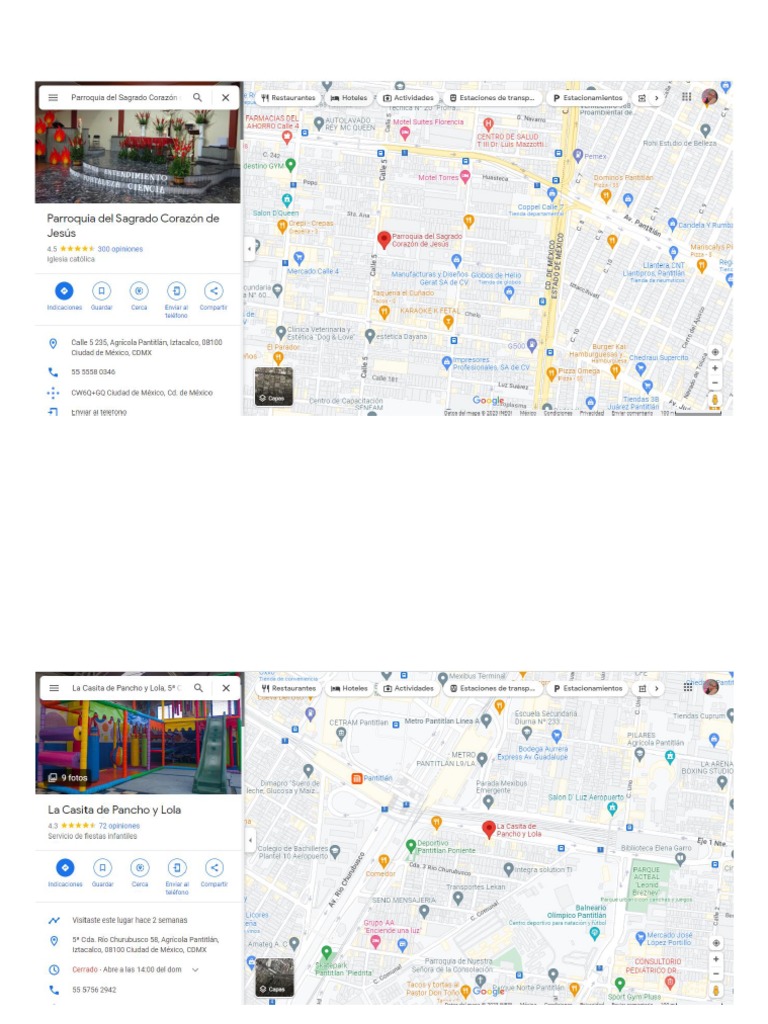The width and height of the screenshot is (768, 1024).
Task: Select Restaurantes chip on the Casita map
Action: pyautogui.click(x=289, y=688)
